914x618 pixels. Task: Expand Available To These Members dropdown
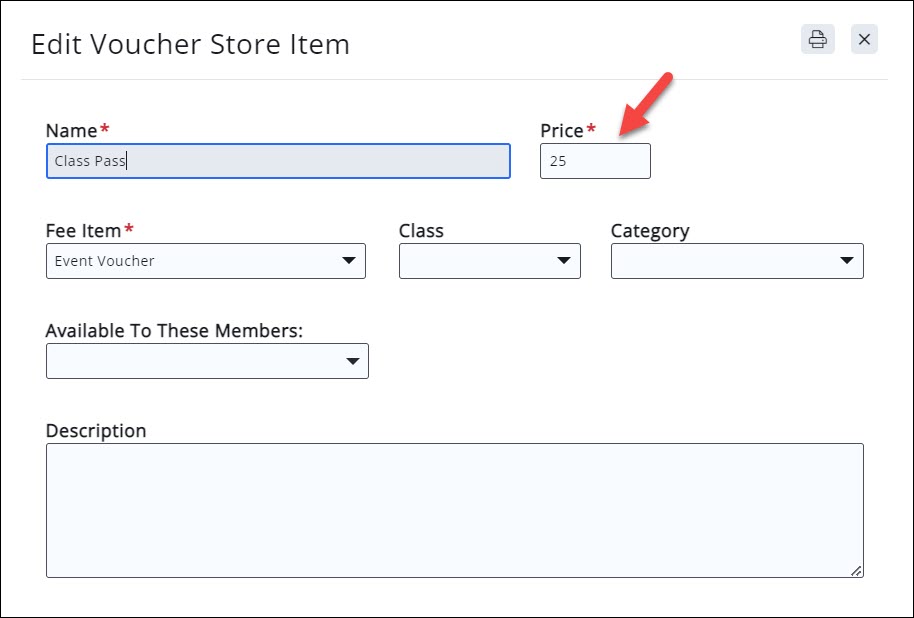click(x=207, y=361)
